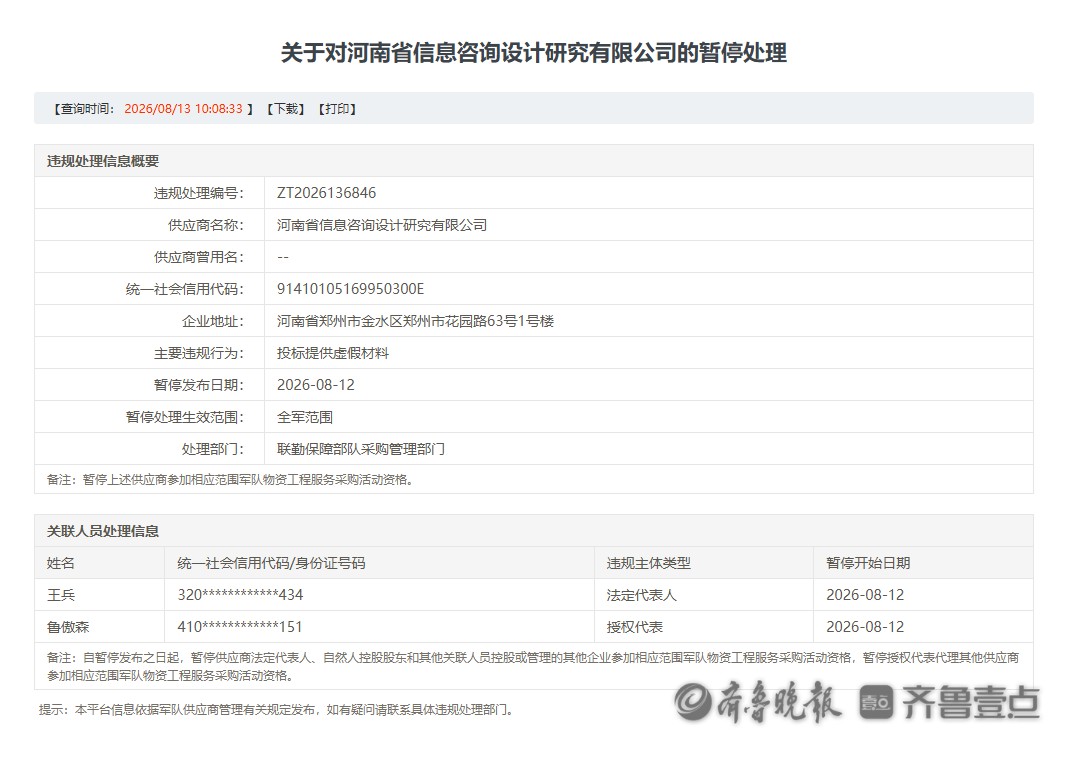Select the page title about 暂停处理

click(x=533, y=53)
